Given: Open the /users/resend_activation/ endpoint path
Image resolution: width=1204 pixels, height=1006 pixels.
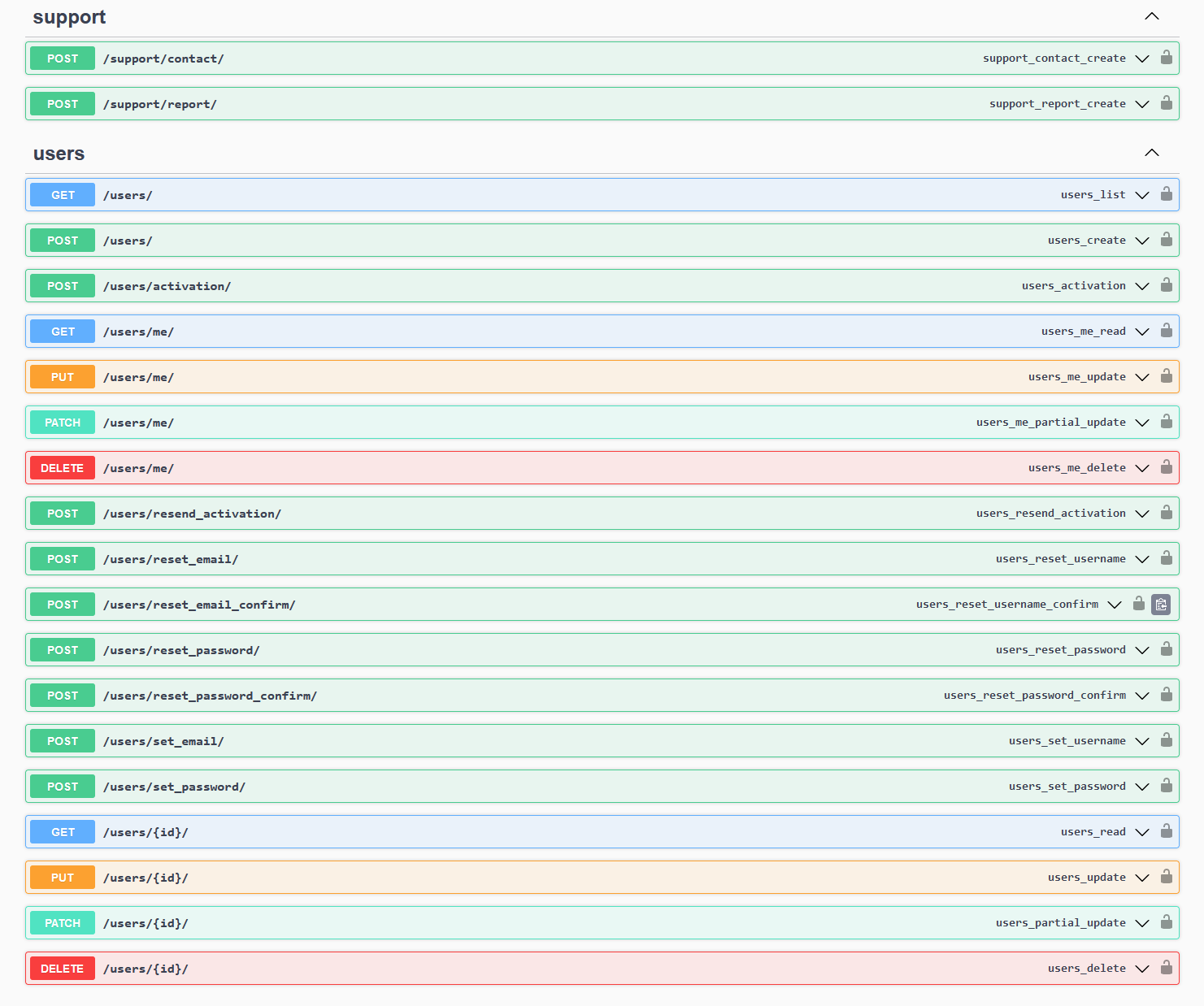Looking at the screenshot, I should click(192, 514).
